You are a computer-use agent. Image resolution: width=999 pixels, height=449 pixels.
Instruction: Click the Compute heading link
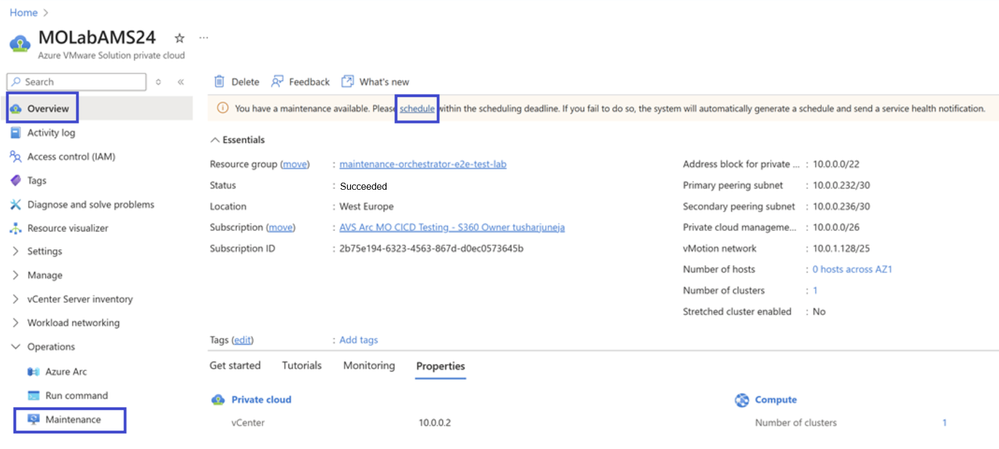pos(776,400)
